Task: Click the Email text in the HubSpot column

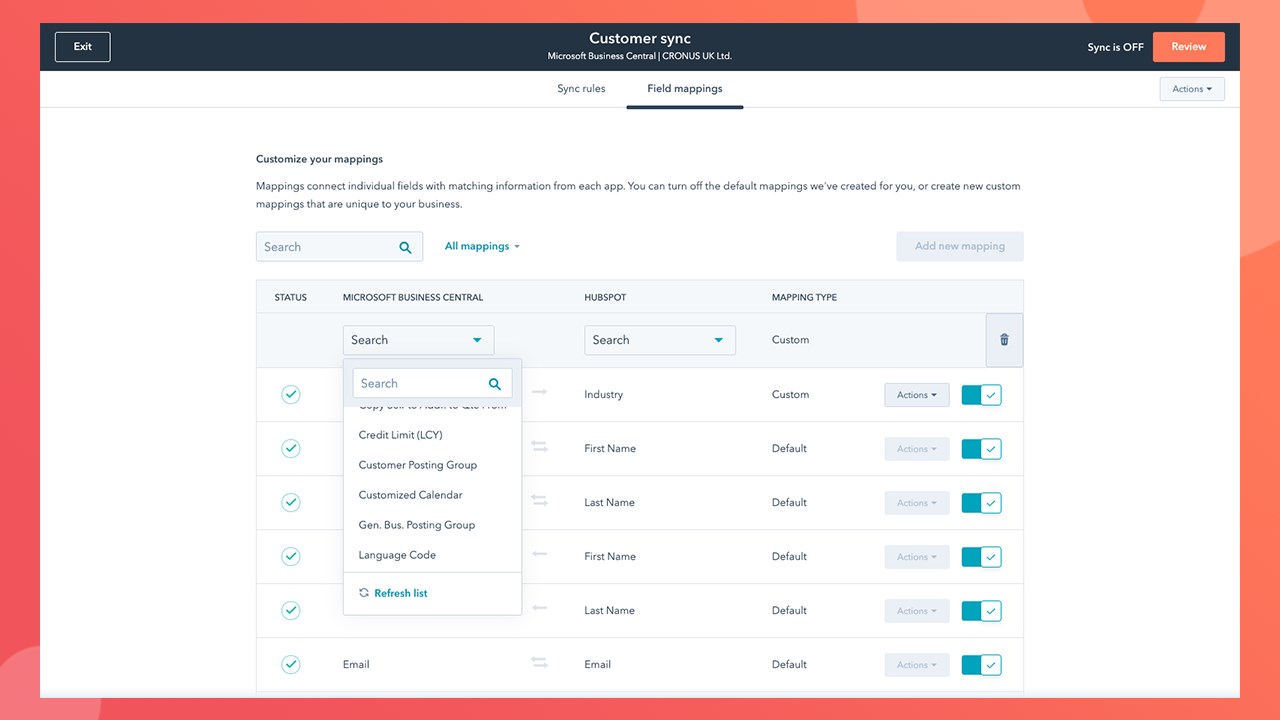Action: coord(597,665)
